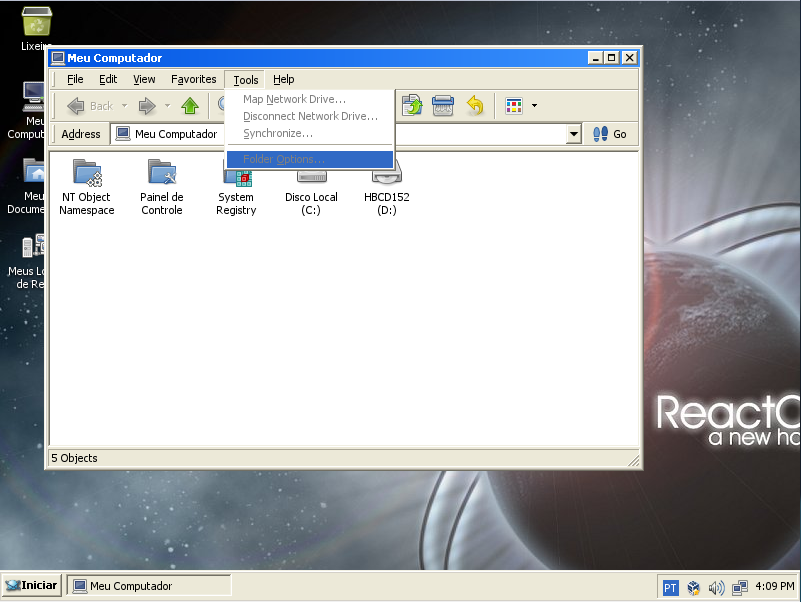Open the Favorites menu
Screen dimensions: 801x602
194,79
